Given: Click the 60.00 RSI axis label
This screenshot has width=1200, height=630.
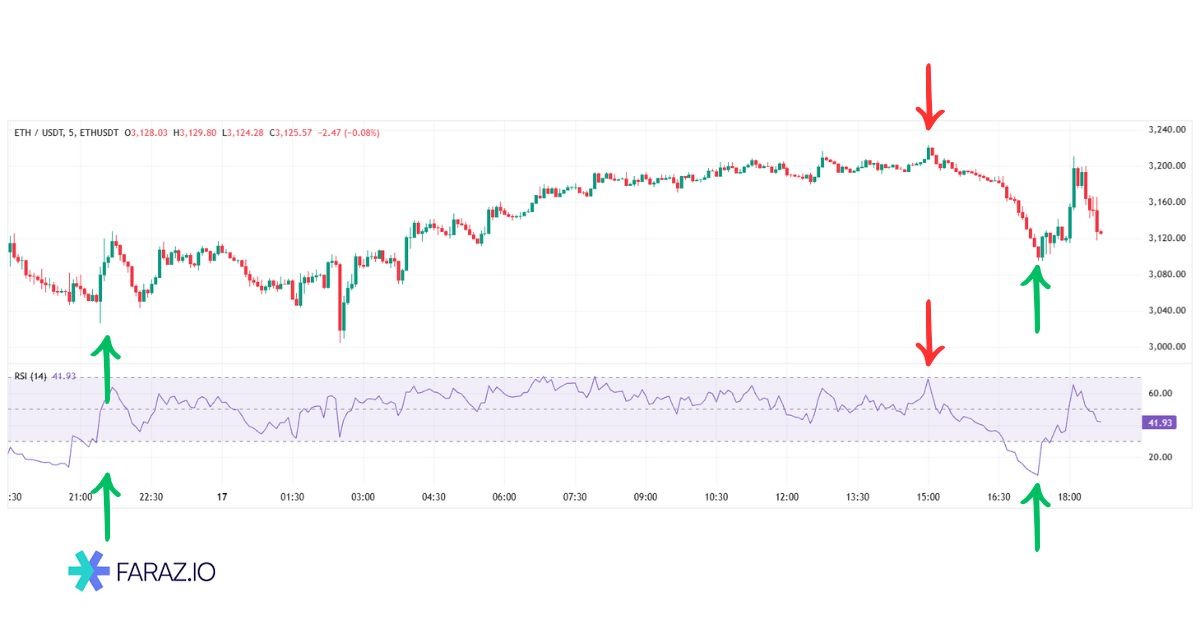Looking at the screenshot, I should tap(1160, 394).
